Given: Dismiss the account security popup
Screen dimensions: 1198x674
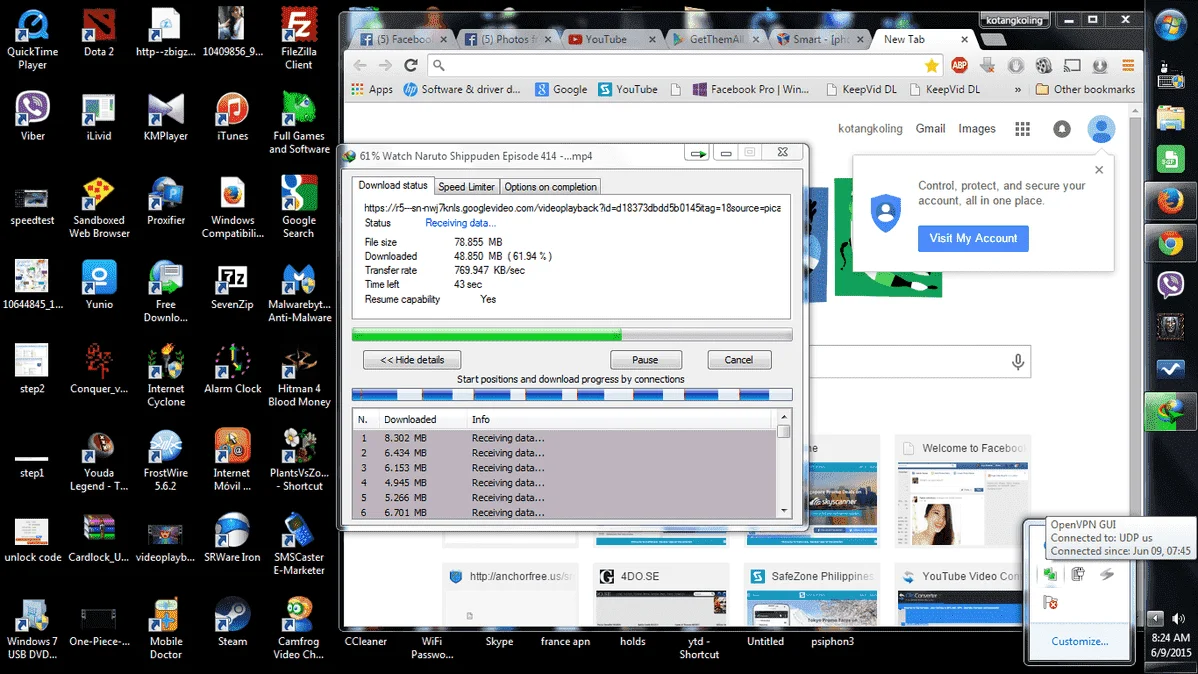Looking at the screenshot, I should (x=1099, y=170).
